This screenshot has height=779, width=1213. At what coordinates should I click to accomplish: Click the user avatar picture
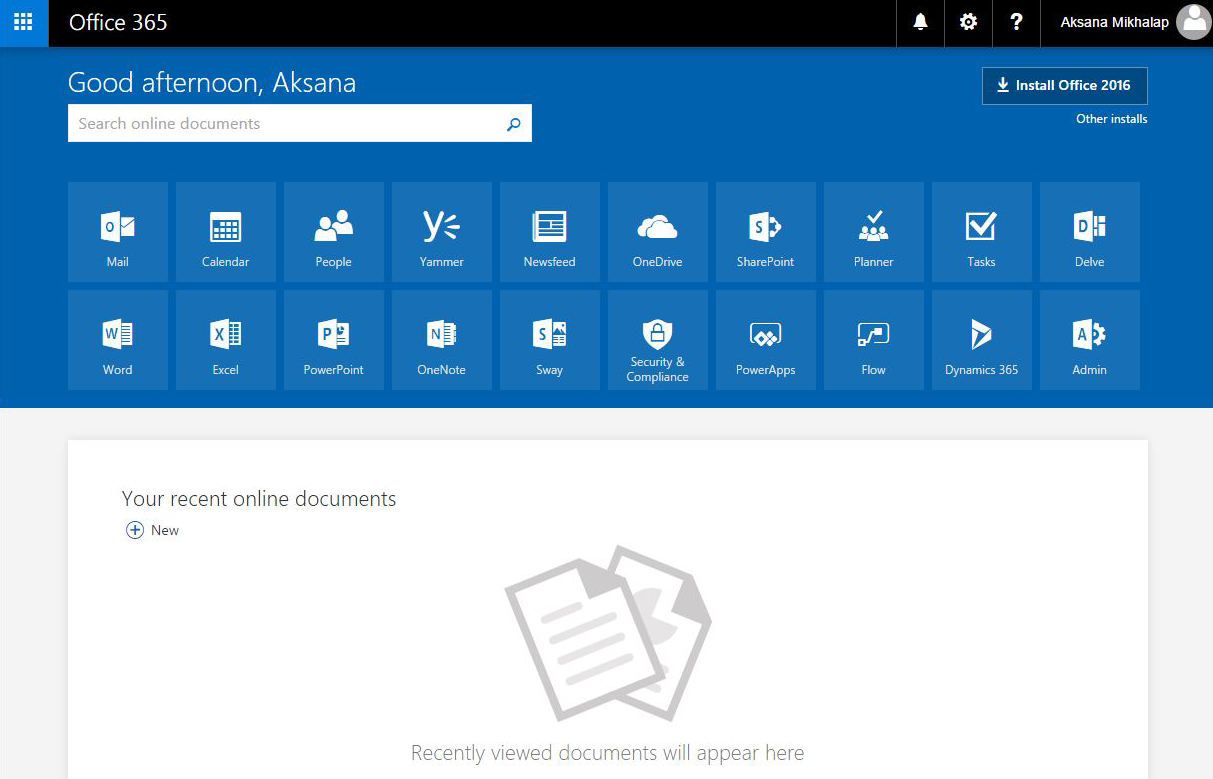(x=1193, y=22)
